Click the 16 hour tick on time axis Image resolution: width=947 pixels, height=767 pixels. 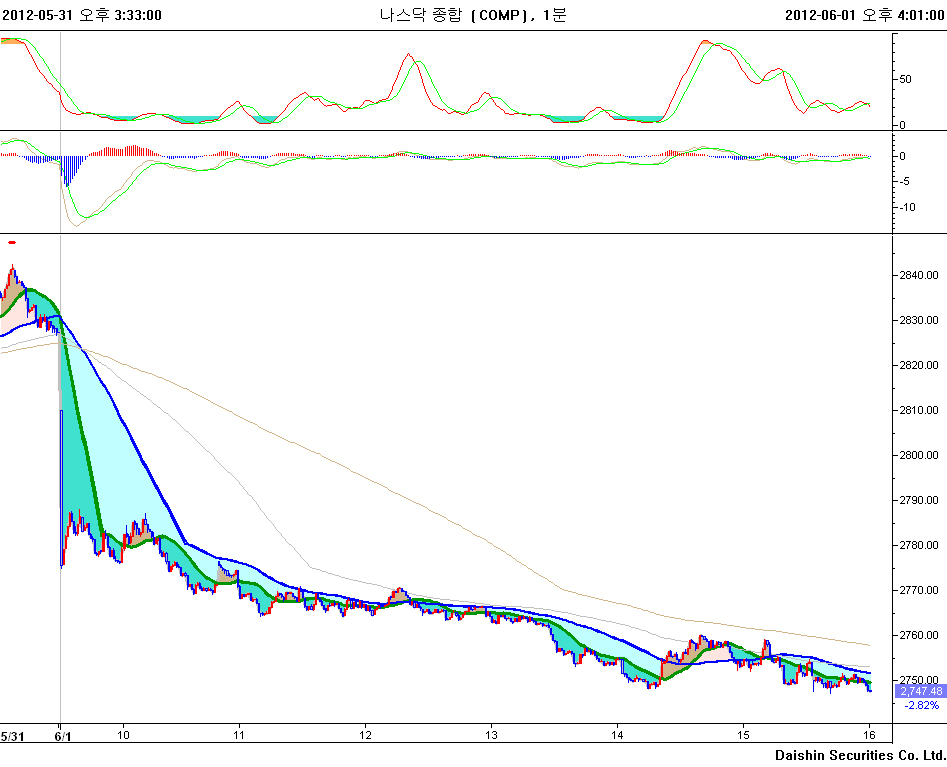pyautogui.click(x=869, y=735)
